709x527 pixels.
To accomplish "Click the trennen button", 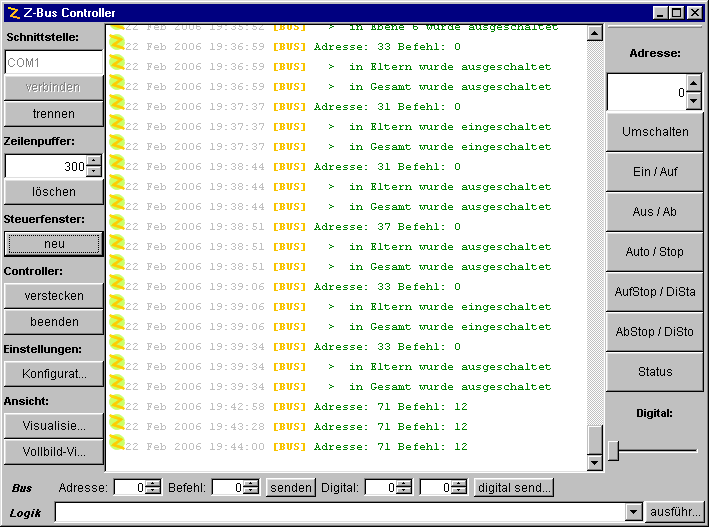I will (54, 114).
